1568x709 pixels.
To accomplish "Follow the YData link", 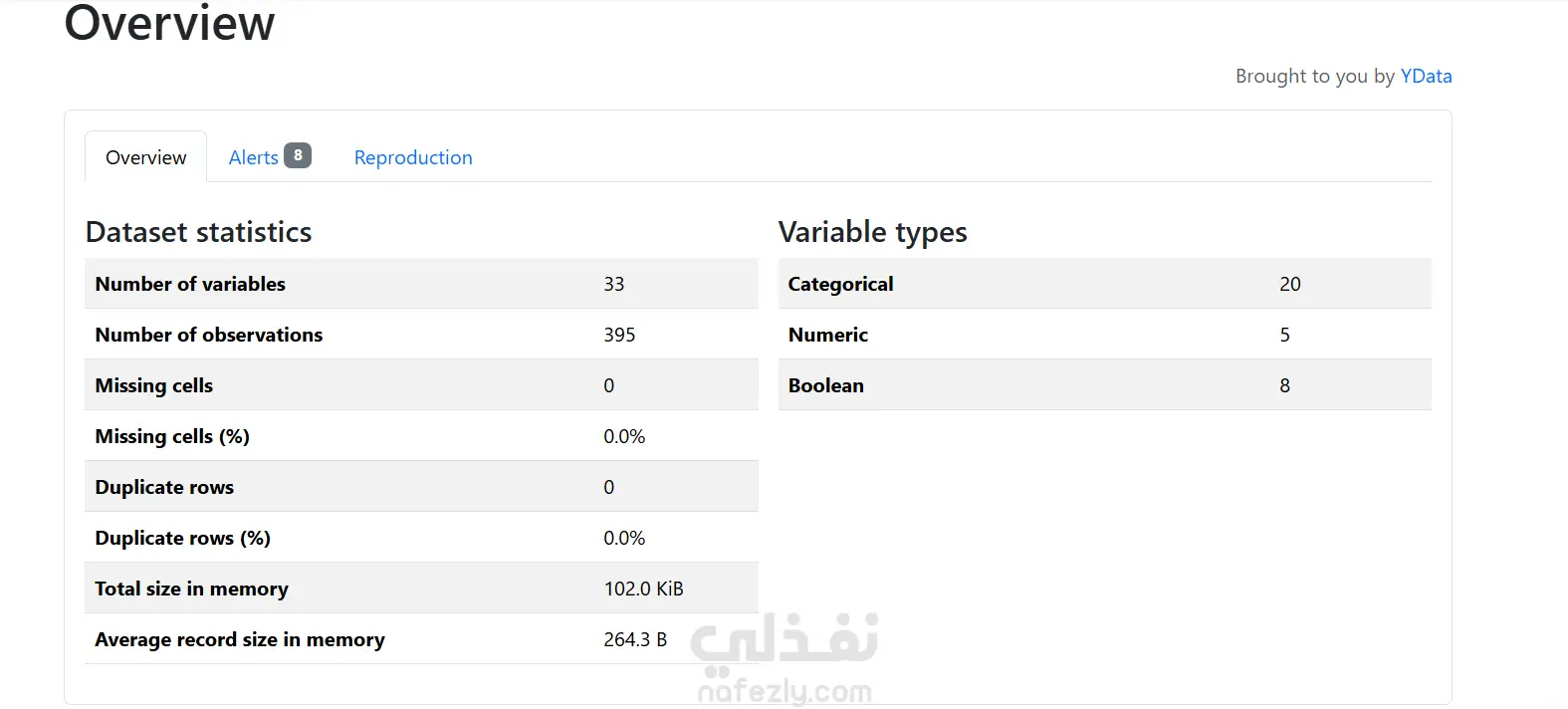I will click(1426, 76).
